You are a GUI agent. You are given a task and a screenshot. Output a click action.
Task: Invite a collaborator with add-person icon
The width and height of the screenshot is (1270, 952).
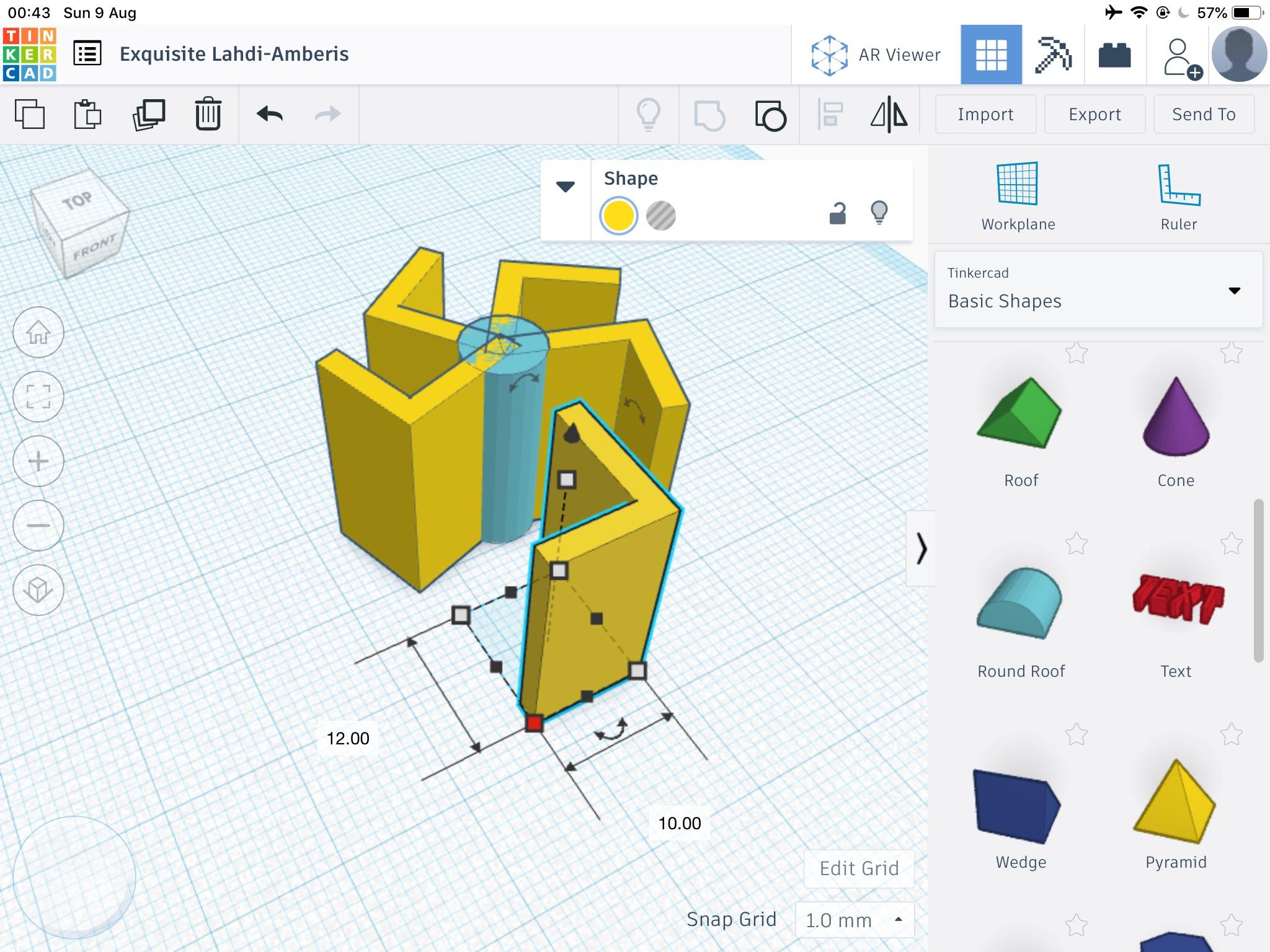[x=1181, y=58]
